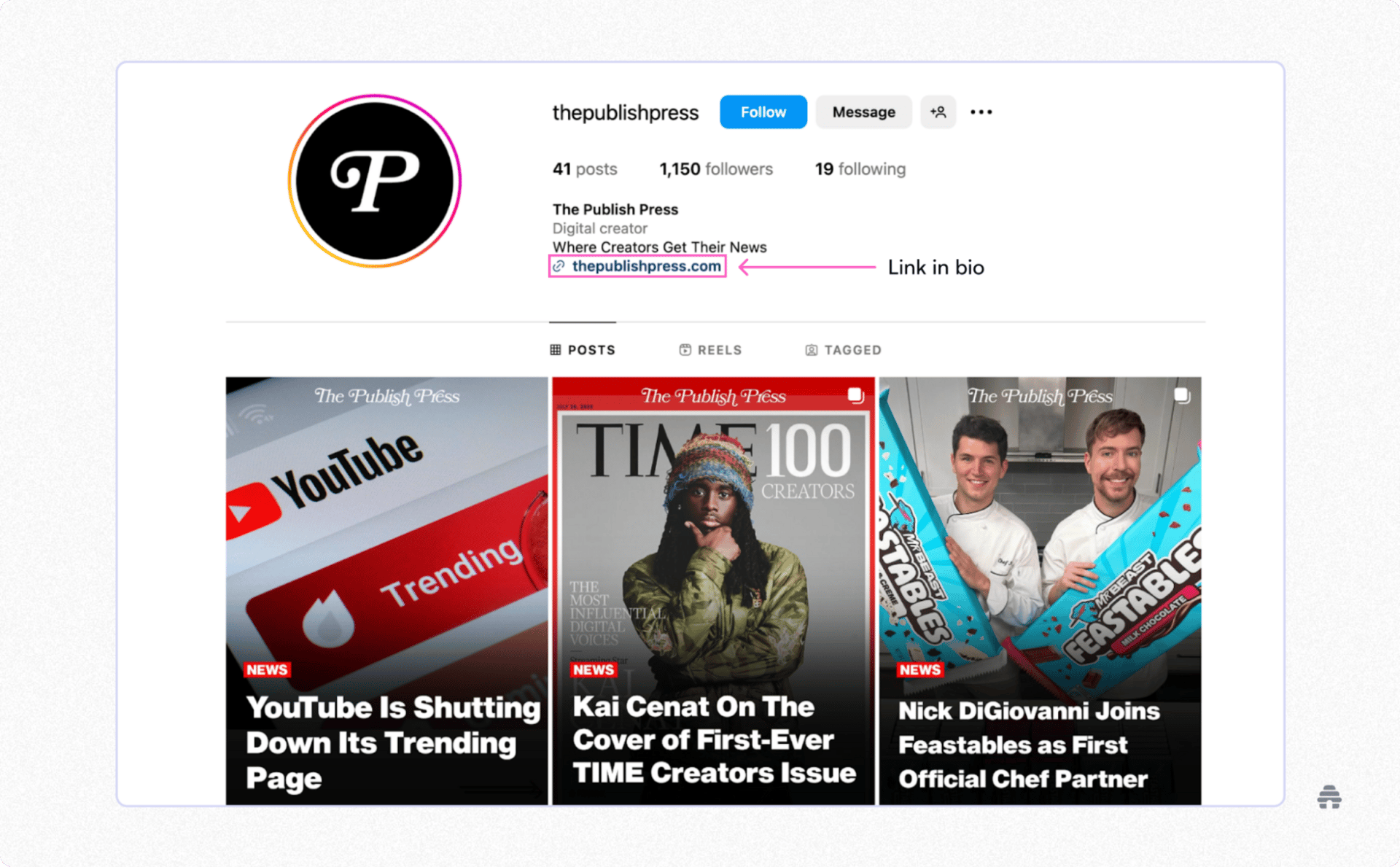
Task: Switch to the Tagged tab
Action: pyautogui.click(x=843, y=350)
